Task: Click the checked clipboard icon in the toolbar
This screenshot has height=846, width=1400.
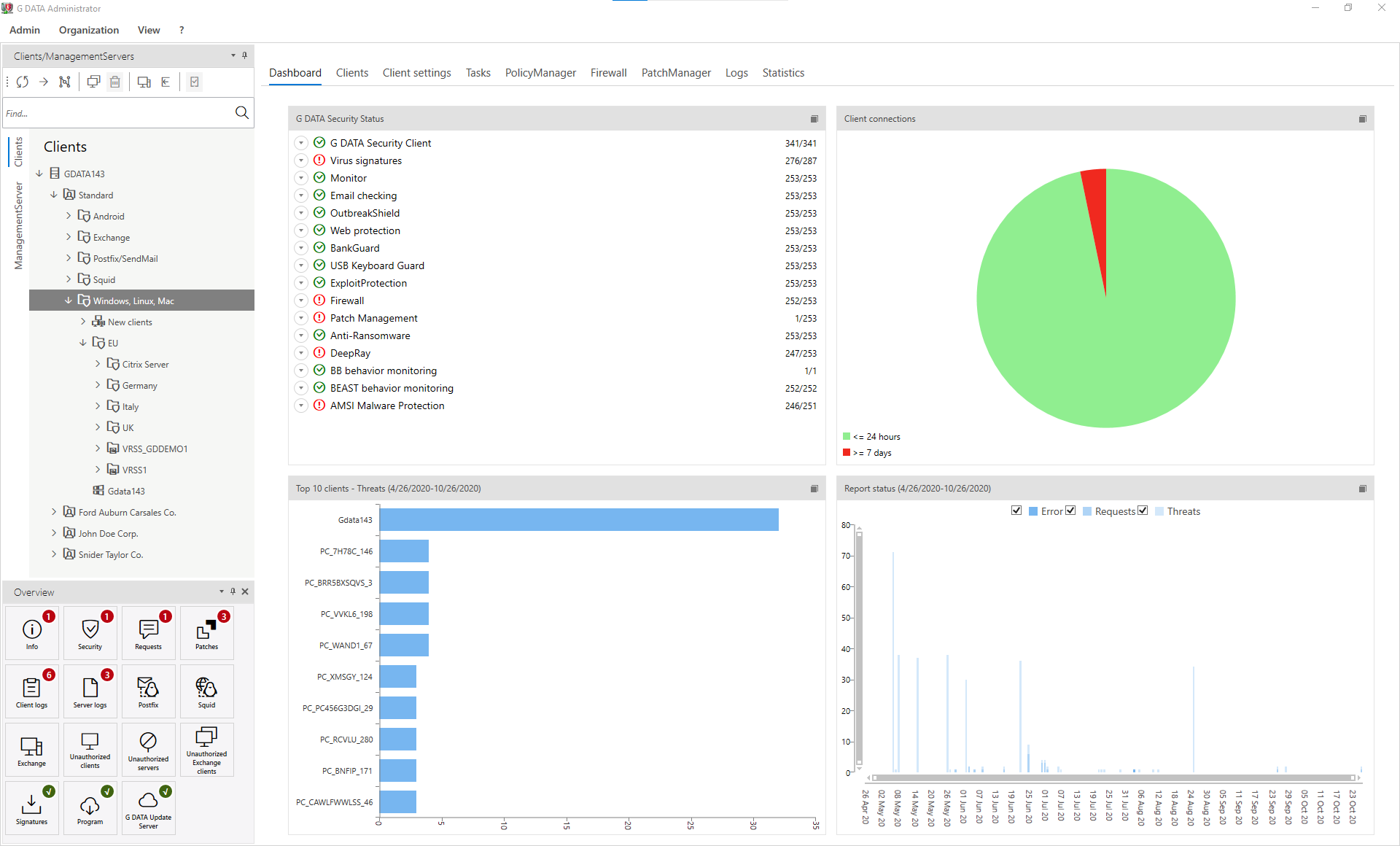Action: click(195, 82)
